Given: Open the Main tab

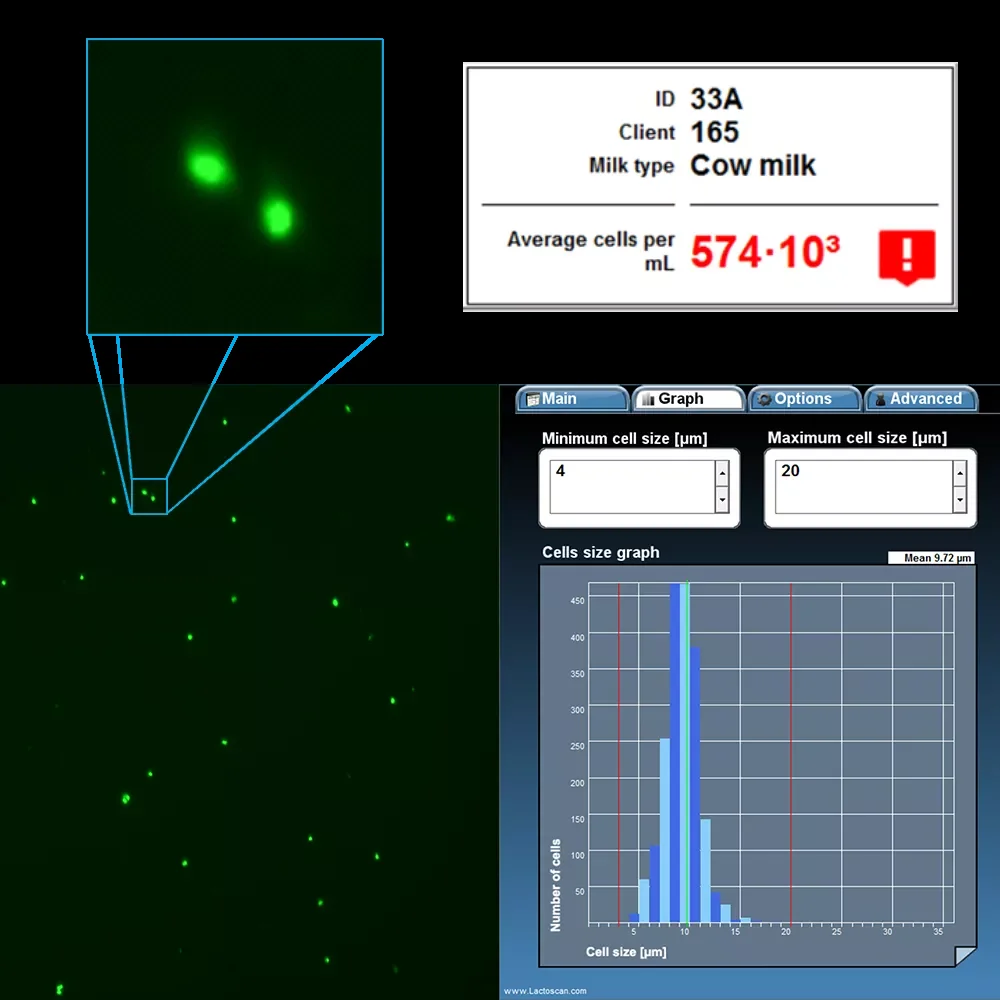Looking at the screenshot, I should click(572, 399).
